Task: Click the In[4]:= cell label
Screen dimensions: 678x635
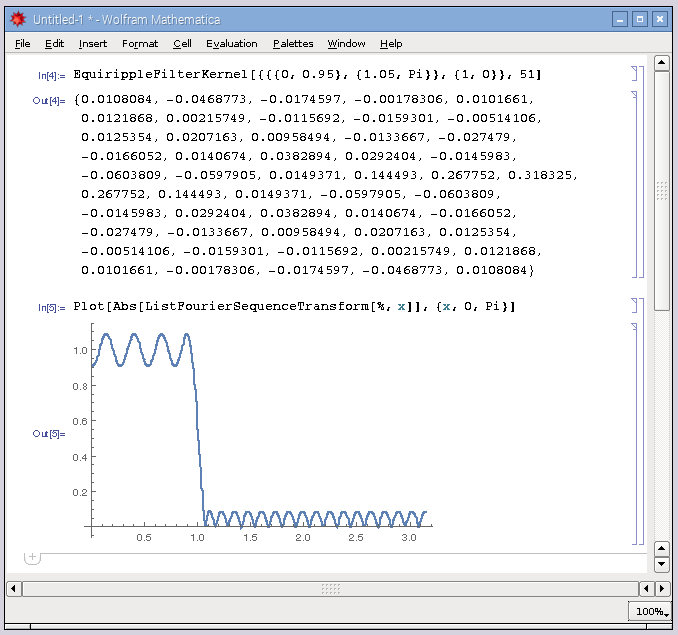Action: pyautogui.click(x=51, y=76)
